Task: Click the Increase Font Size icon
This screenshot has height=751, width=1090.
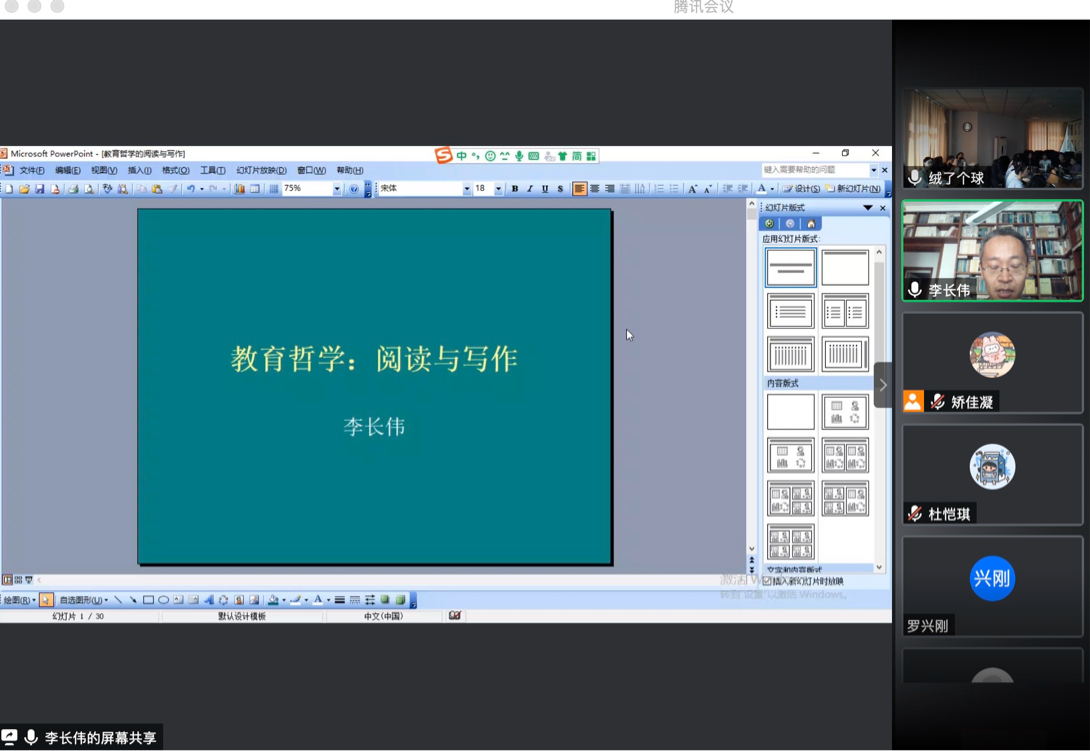Action: (692, 189)
